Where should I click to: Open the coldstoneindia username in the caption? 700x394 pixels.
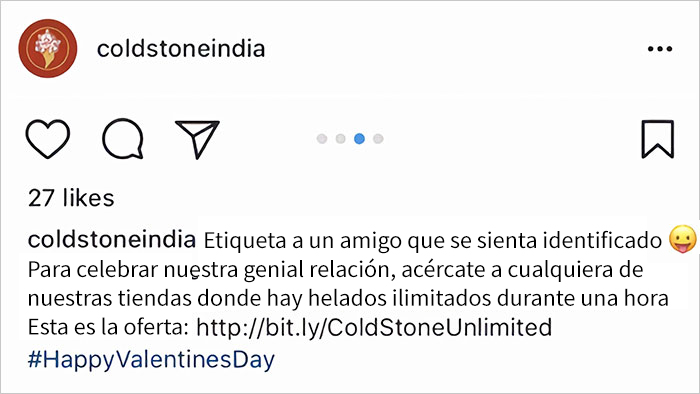coord(112,240)
